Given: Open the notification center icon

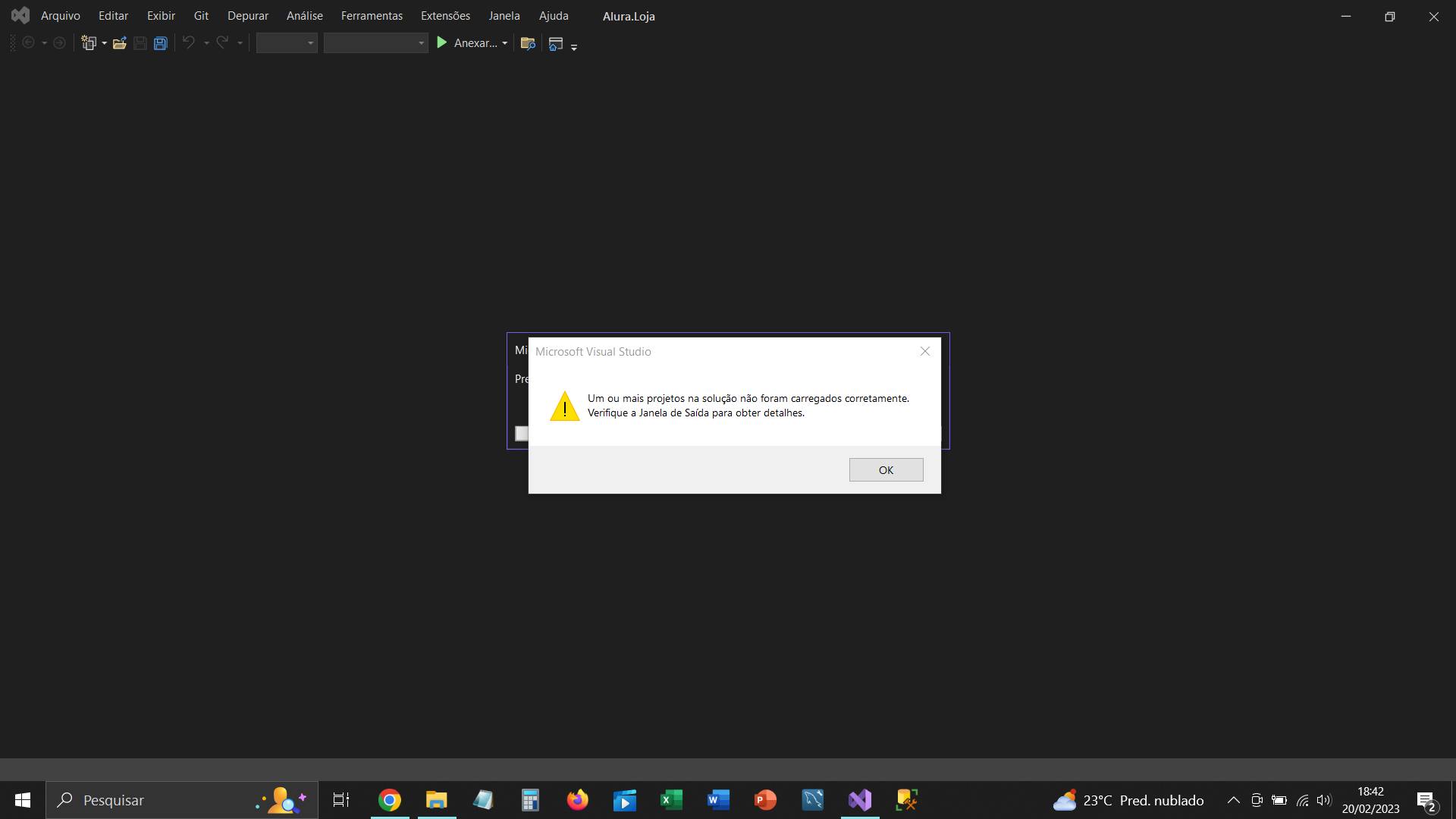Looking at the screenshot, I should coord(1426,801).
